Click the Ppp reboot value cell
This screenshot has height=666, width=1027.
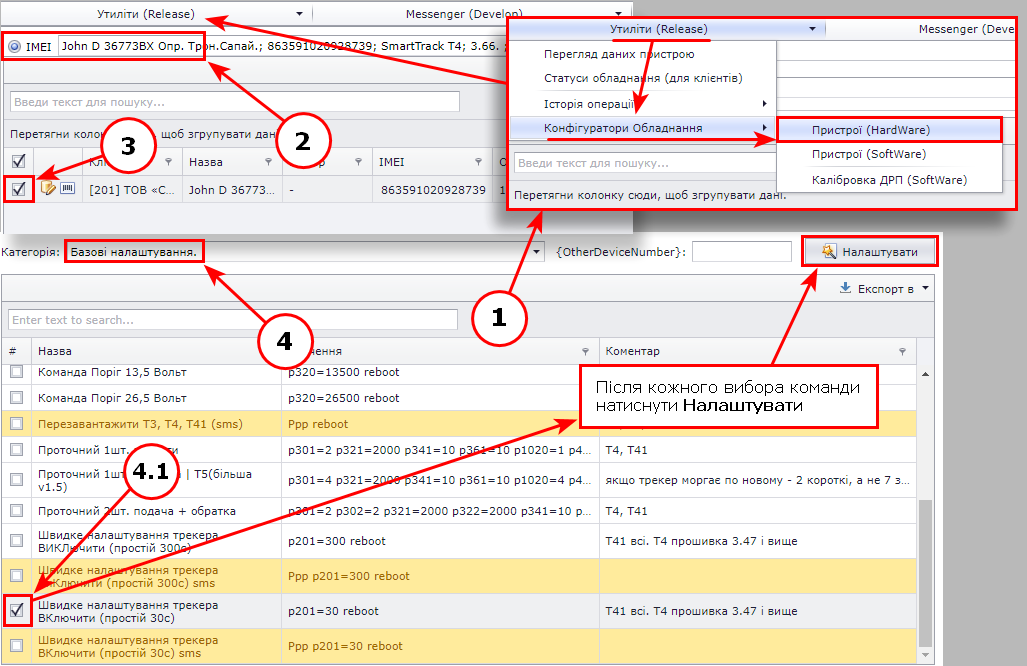point(440,424)
